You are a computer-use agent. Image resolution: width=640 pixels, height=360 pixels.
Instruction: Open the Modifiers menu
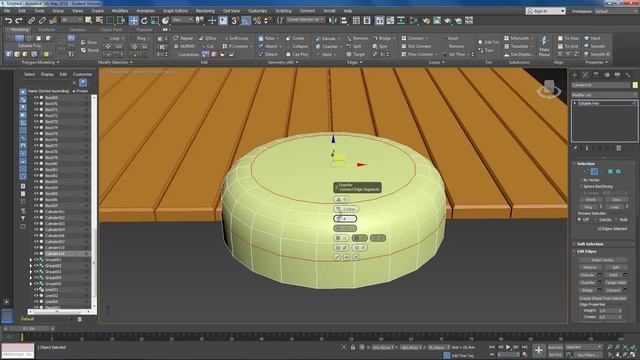pyautogui.click(x=120, y=11)
